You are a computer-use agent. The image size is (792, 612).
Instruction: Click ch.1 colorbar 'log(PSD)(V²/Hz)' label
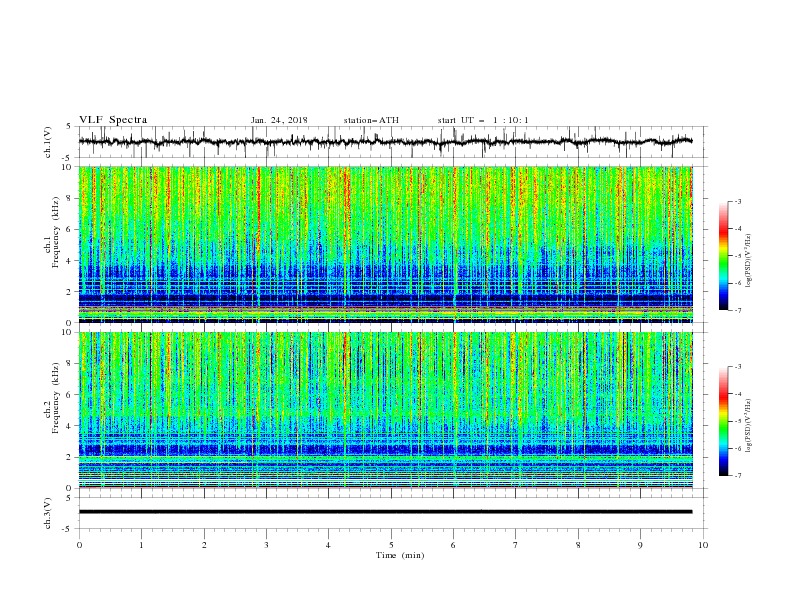pyautogui.click(x=748, y=261)
